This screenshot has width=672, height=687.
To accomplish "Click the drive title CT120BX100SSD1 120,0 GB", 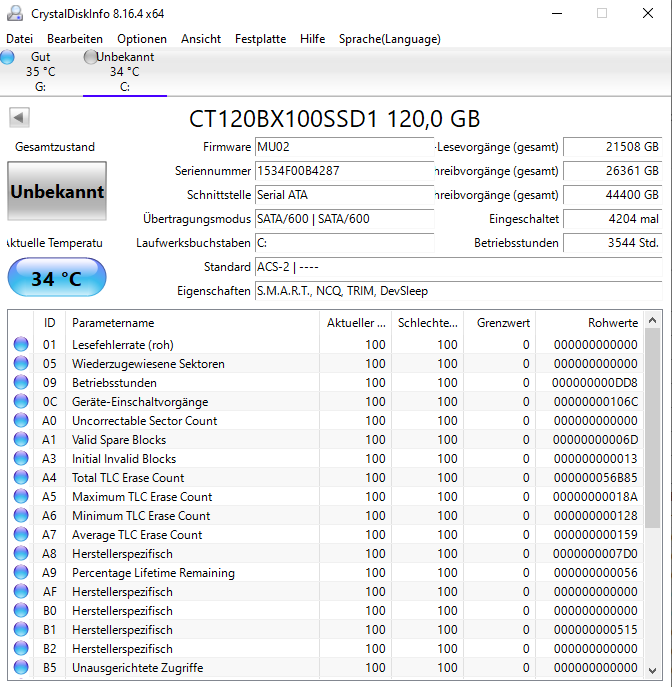I will (334, 119).
